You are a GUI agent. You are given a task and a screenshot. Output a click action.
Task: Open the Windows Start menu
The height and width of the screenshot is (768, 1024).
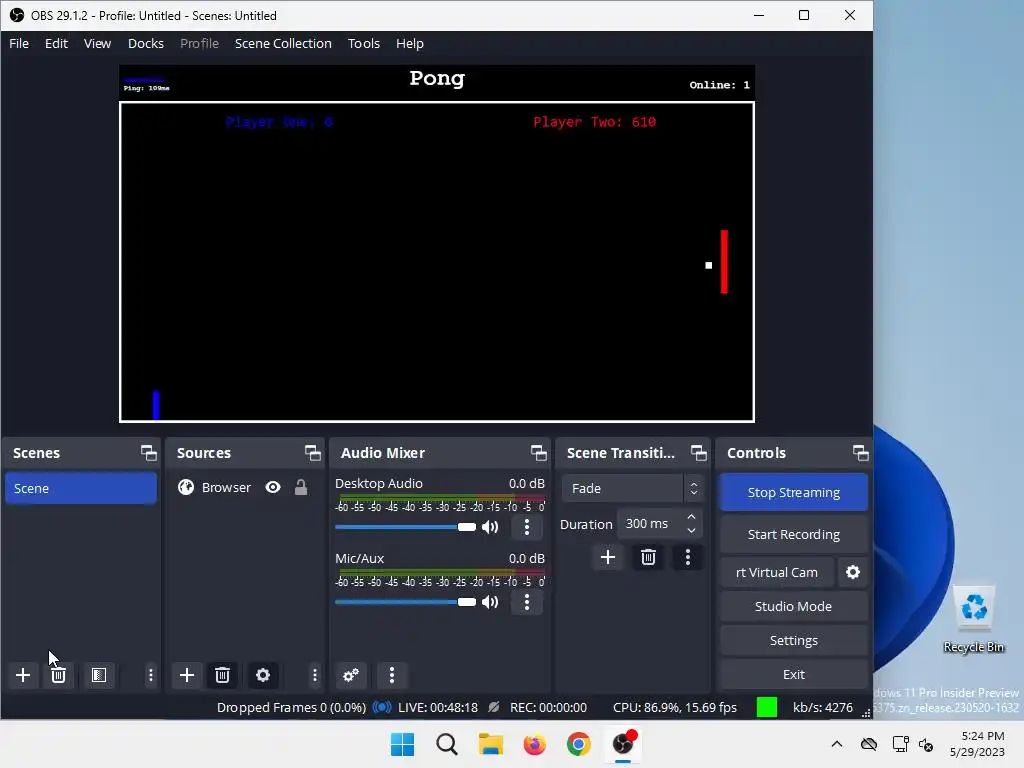402,744
